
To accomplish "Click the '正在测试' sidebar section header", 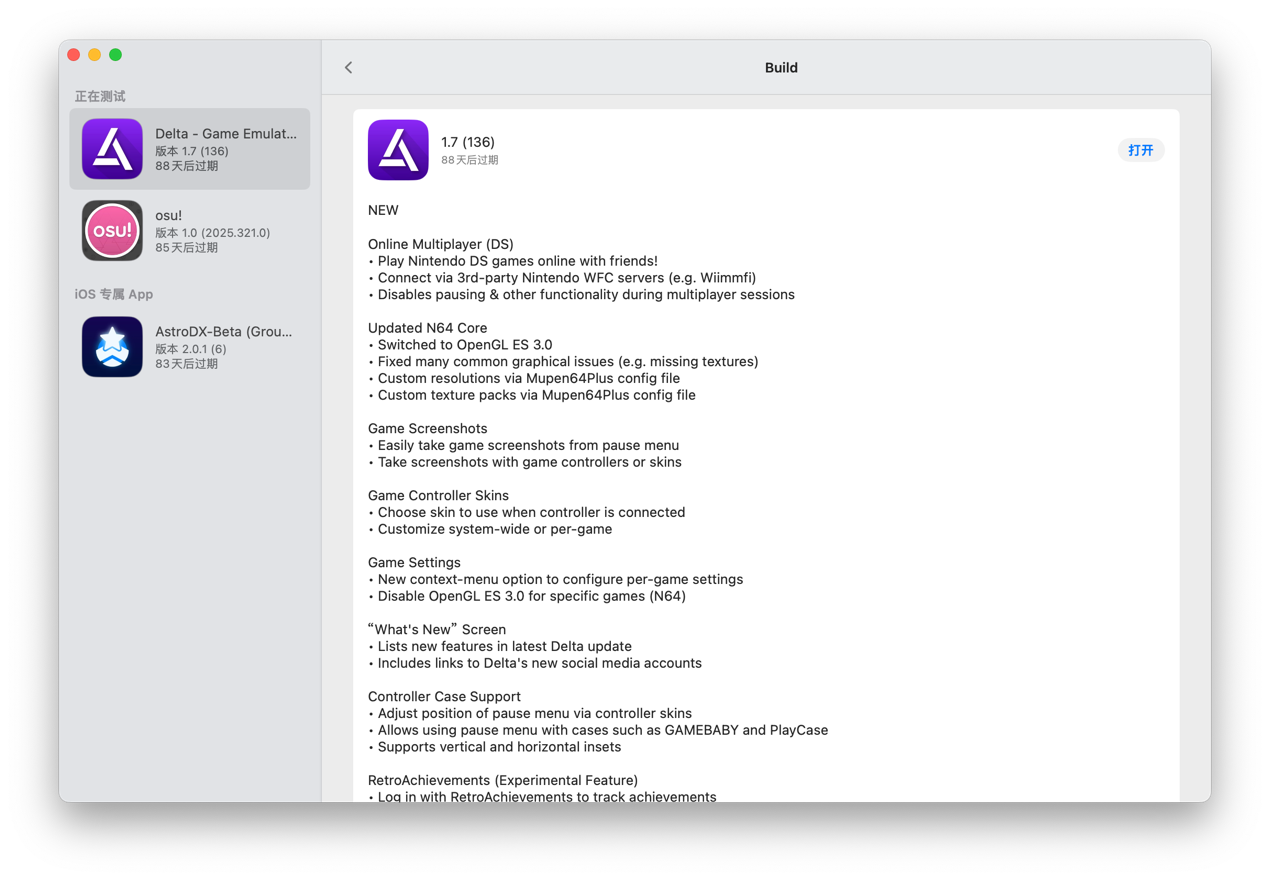I will click(x=100, y=96).
